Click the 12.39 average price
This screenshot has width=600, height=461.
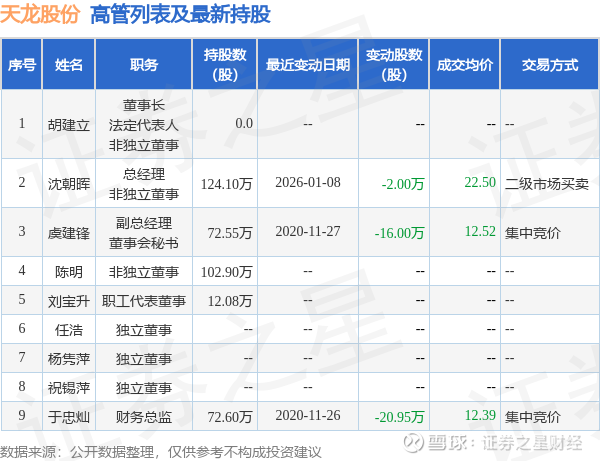click(x=480, y=415)
